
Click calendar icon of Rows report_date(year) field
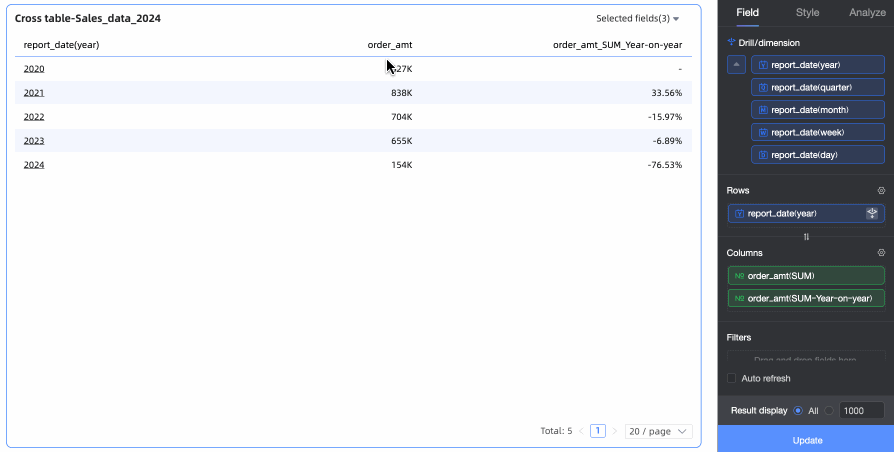(739, 214)
